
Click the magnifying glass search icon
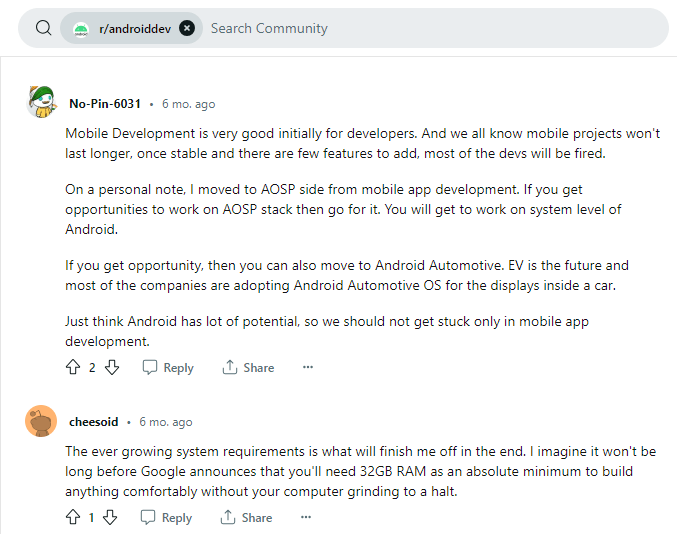tap(43, 28)
